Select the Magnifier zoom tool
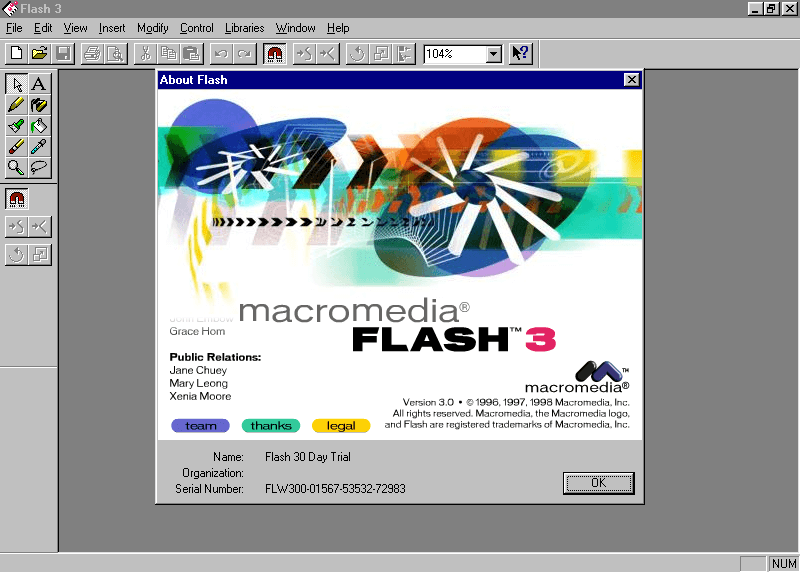Screen dimensions: 800x572 coord(17,167)
